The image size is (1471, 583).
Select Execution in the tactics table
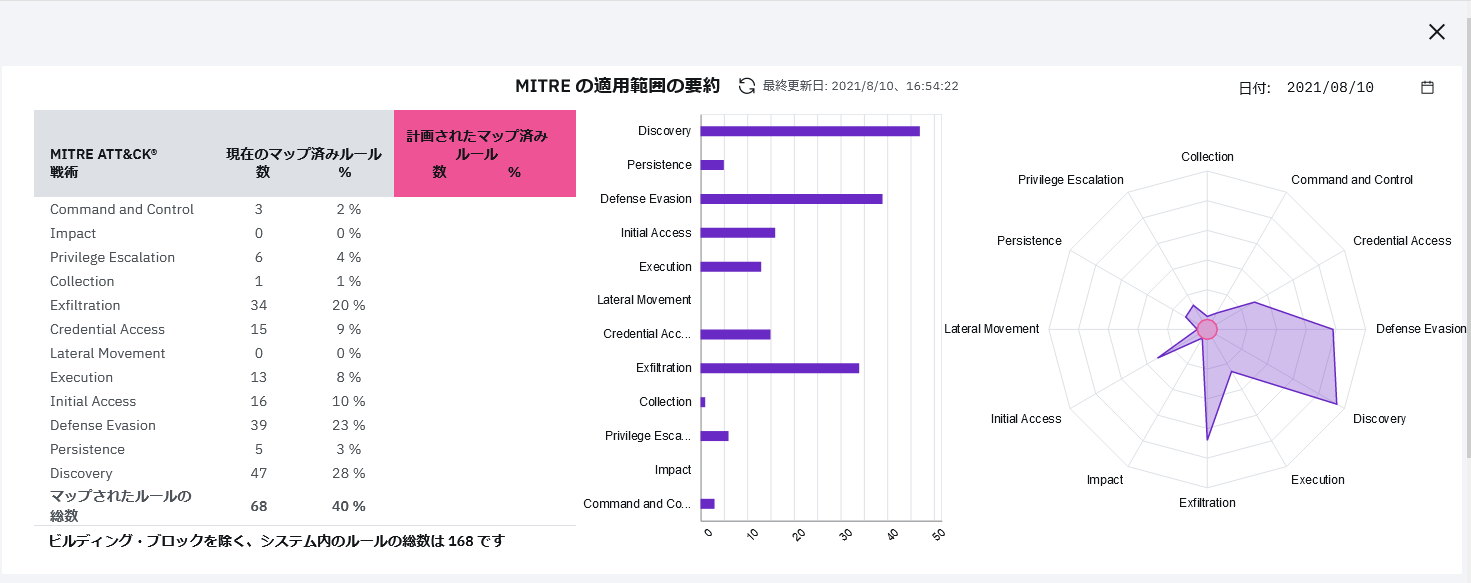[x=81, y=377]
